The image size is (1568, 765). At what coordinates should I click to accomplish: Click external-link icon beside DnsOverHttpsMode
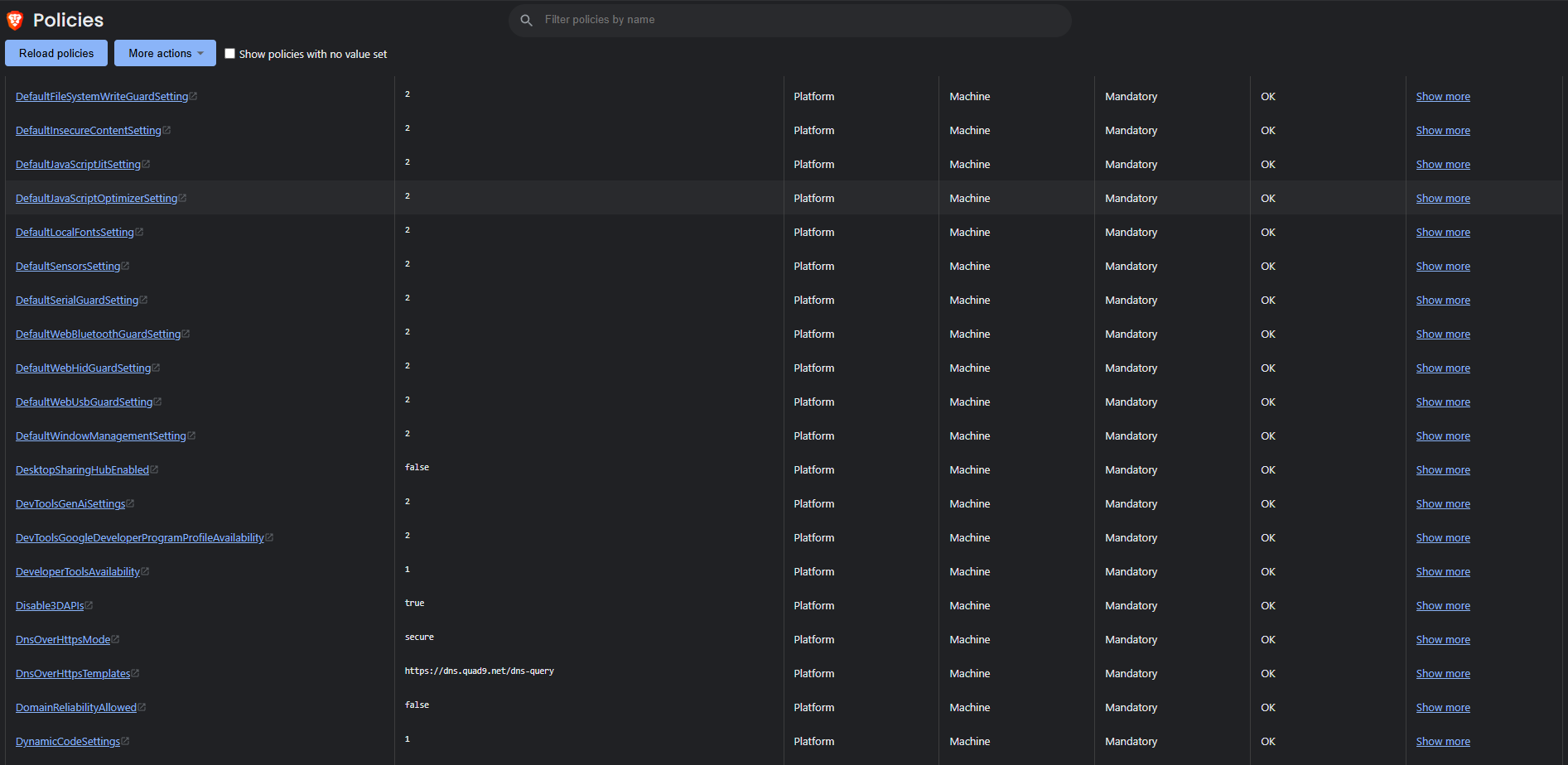tap(115, 640)
